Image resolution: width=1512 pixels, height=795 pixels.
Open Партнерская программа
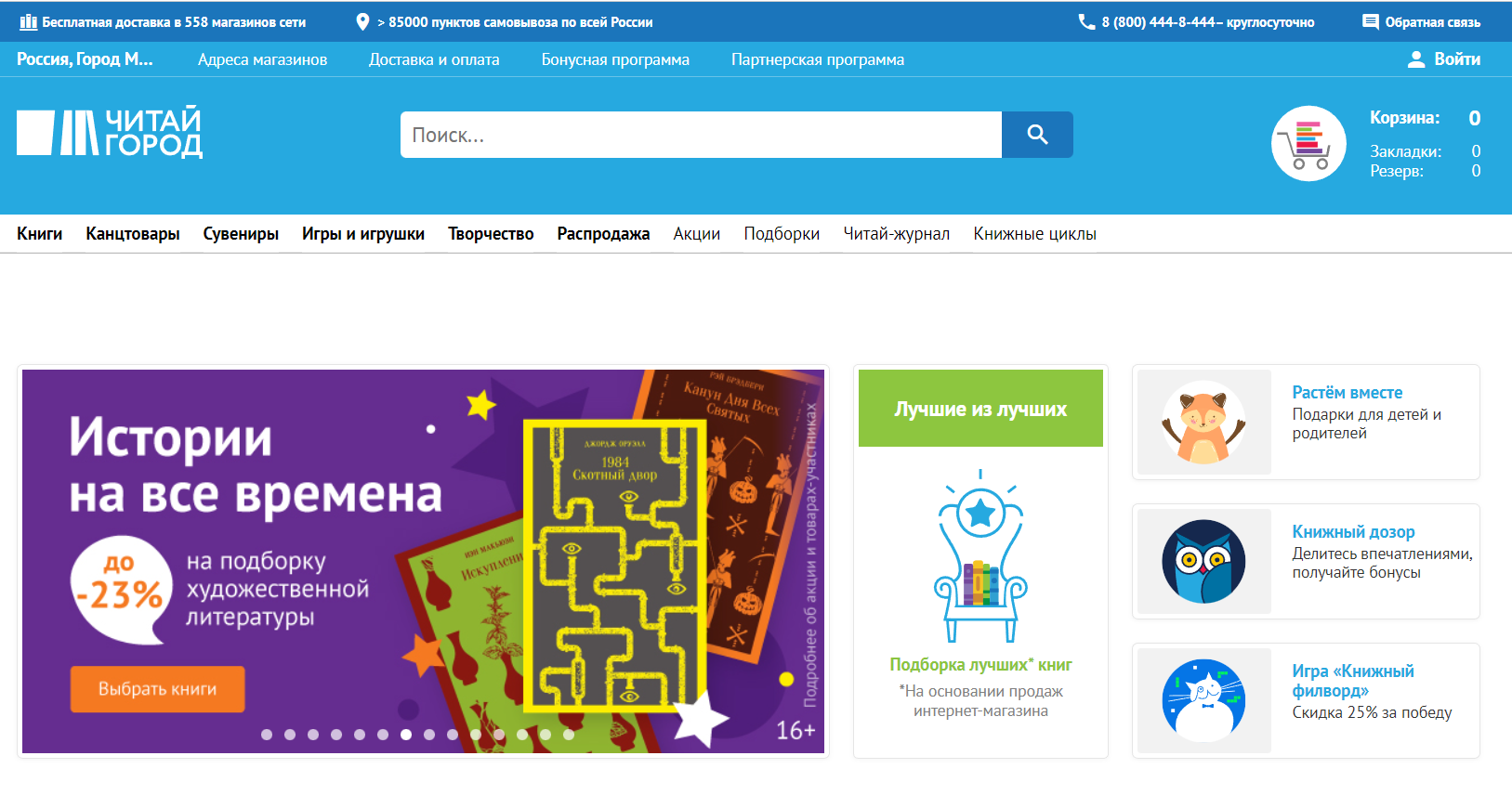pyautogui.click(x=818, y=59)
